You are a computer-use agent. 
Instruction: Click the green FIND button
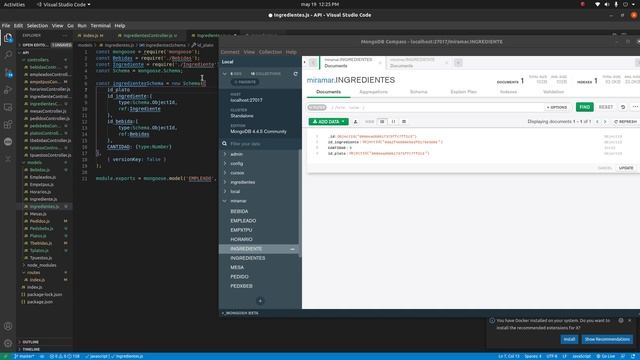coord(584,107)
